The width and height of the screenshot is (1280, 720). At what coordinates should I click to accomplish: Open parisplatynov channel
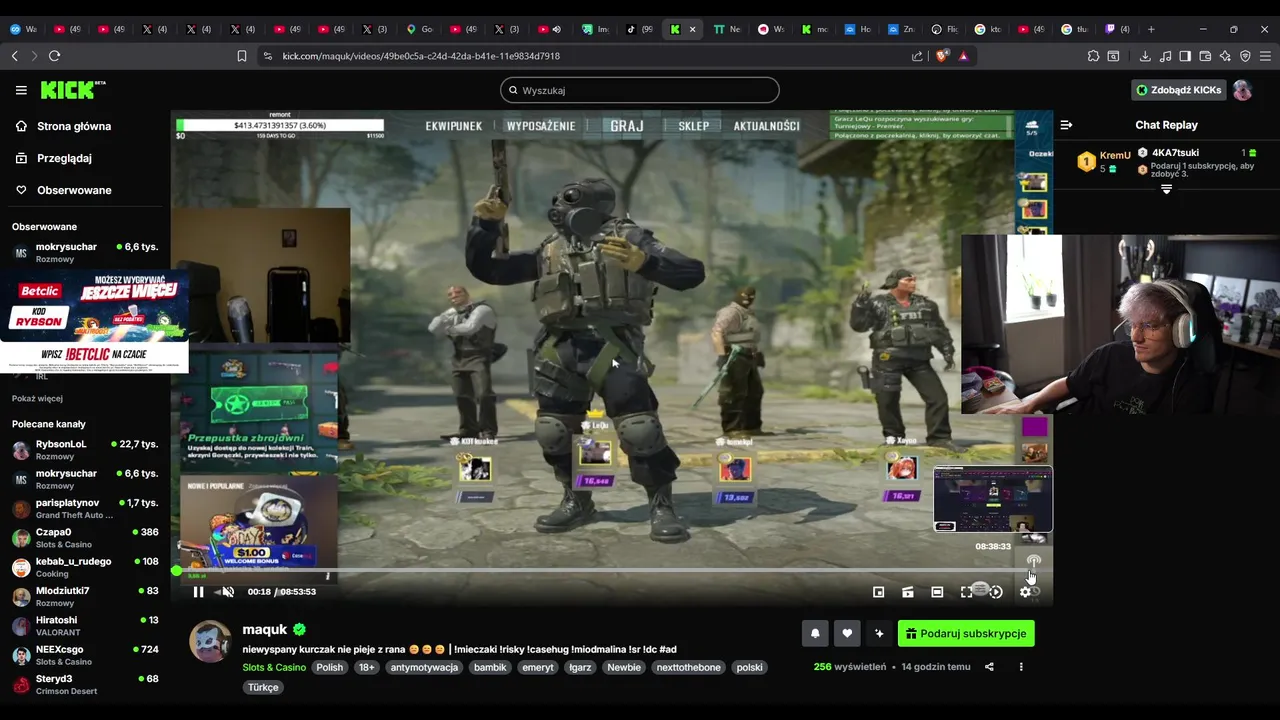(x=85, y=508)
